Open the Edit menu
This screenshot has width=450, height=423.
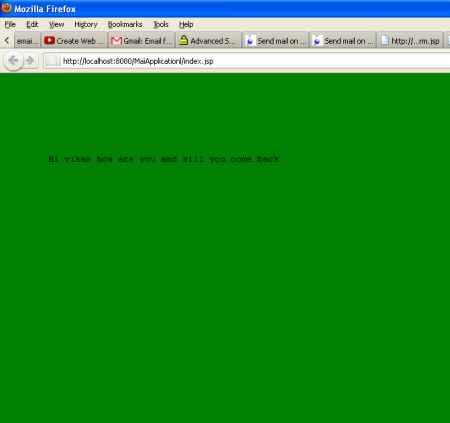[x=32, y=24]
